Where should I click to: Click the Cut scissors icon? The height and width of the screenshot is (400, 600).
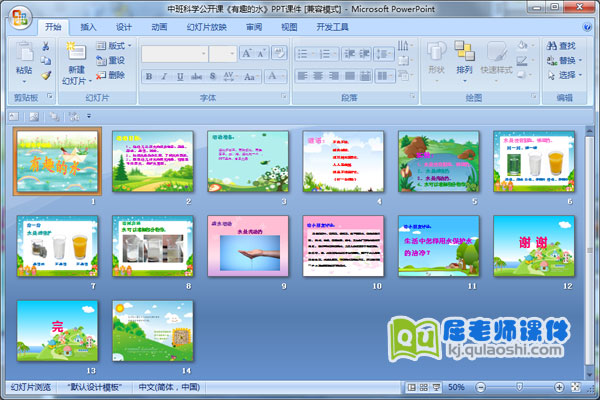(46, 46)
